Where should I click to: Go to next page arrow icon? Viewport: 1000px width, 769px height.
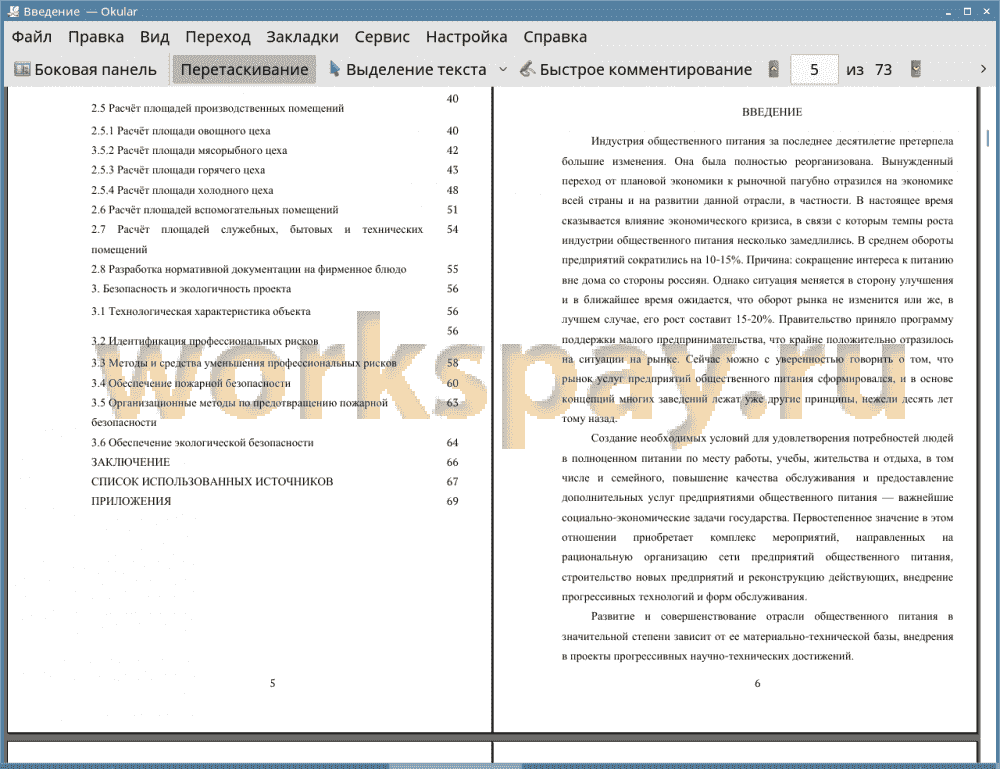pos(916,69)
